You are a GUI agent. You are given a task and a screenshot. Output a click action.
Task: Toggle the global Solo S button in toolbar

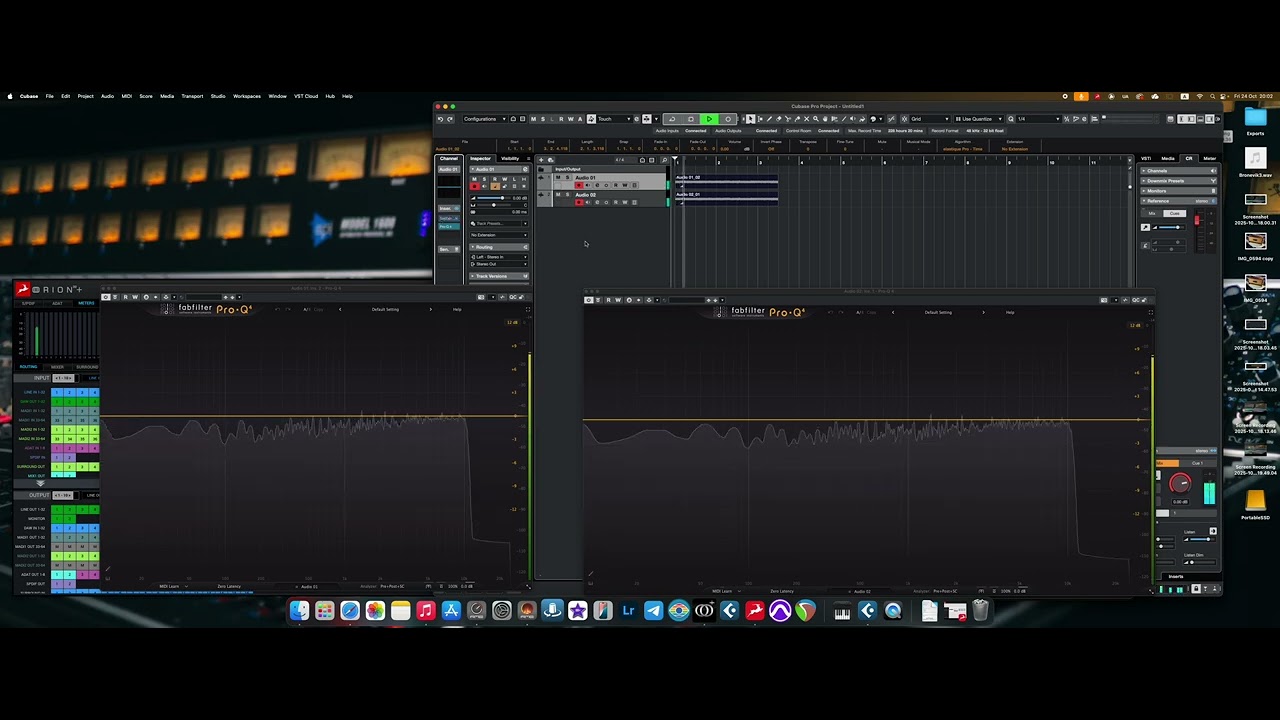[x=542, y=119]
